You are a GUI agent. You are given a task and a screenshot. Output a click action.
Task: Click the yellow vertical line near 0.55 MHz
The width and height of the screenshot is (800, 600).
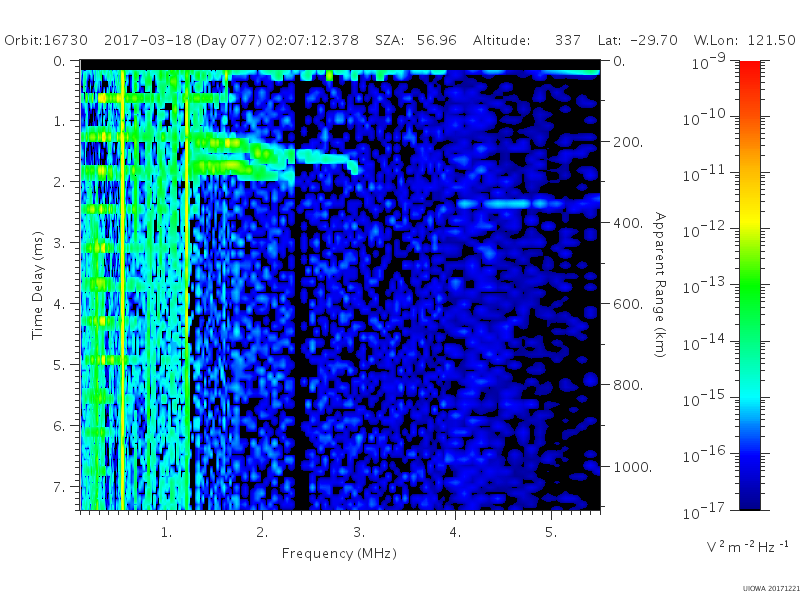tap(123, 290)
